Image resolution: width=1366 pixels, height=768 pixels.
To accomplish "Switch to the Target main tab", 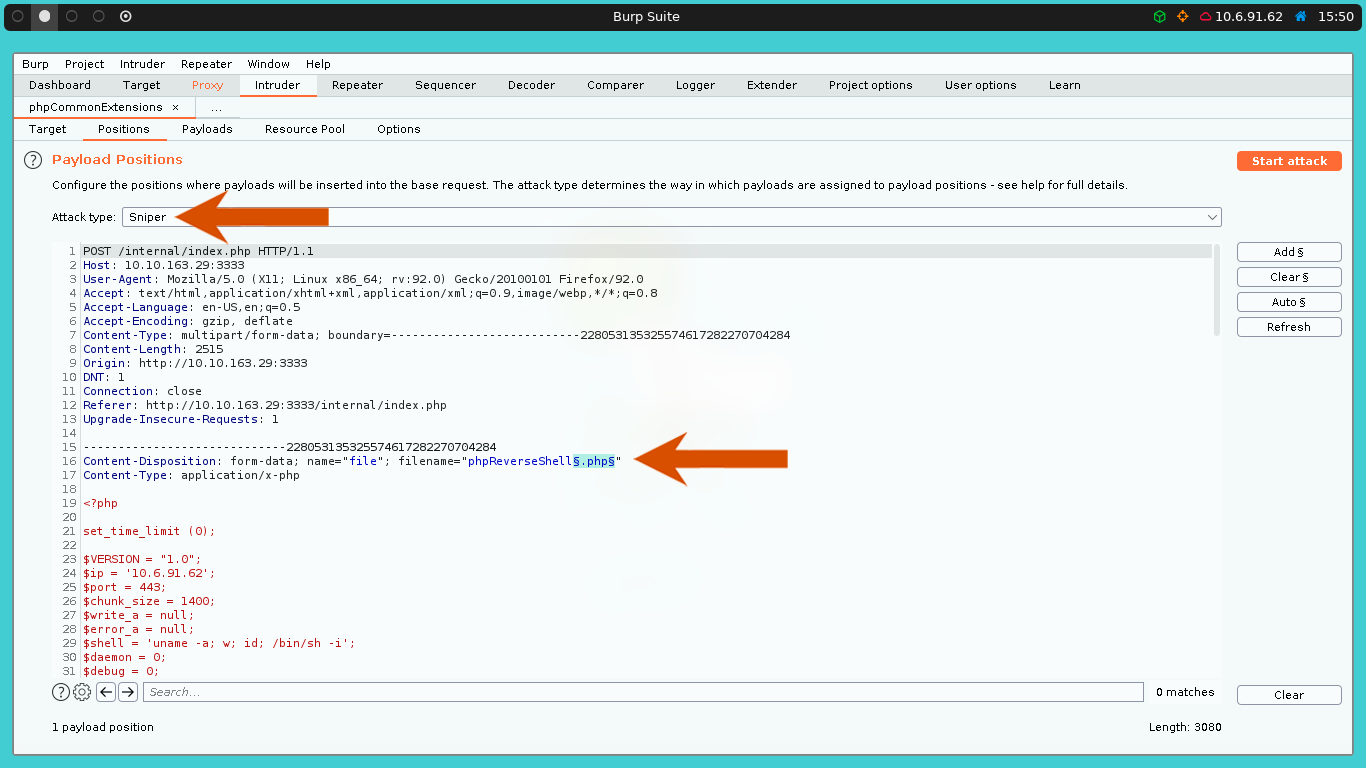I will pyautogui.click(x=141, y=85).
